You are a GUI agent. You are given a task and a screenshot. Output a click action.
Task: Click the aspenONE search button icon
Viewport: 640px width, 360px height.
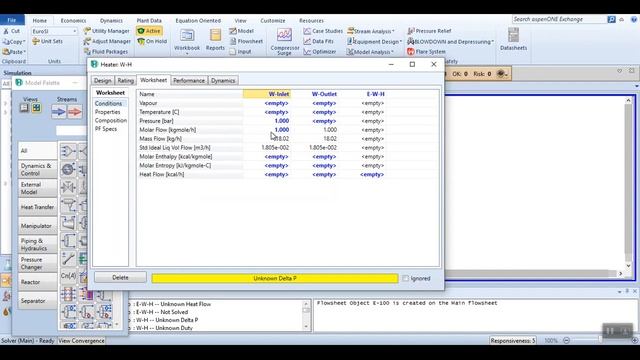(611, 19)
